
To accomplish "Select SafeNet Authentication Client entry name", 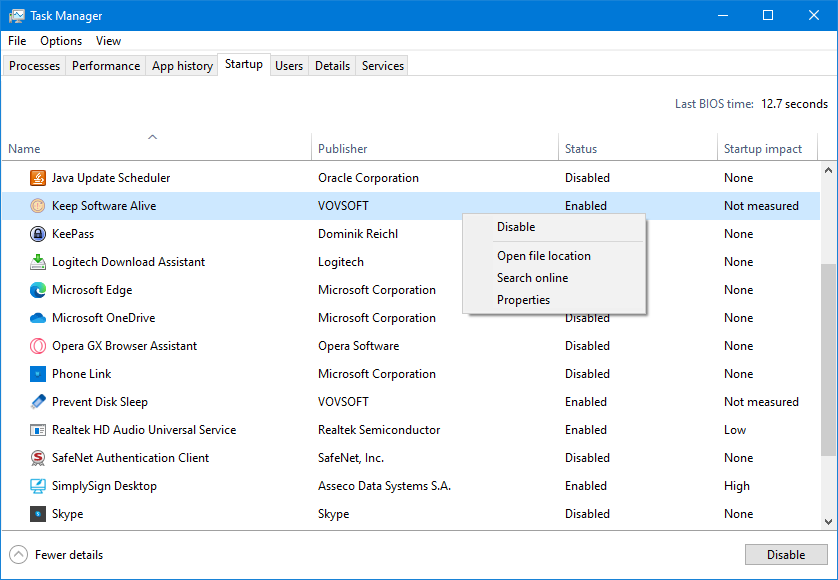I will point(130,458).
